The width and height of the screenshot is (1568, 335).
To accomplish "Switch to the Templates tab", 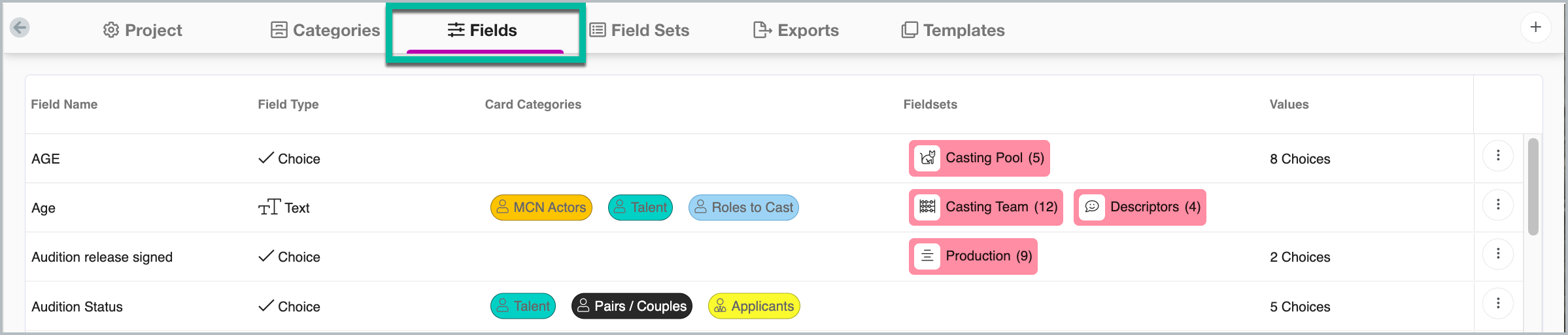I will [x=953, y=30].
